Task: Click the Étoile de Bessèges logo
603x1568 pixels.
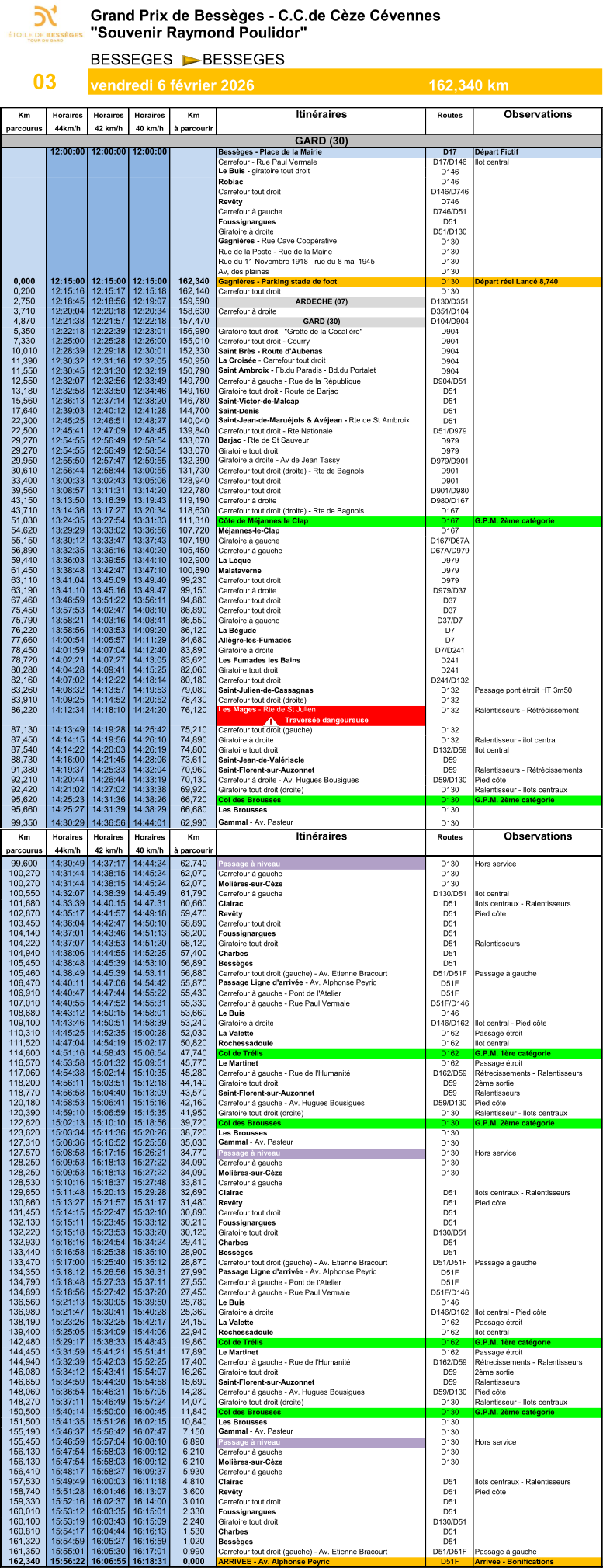Action: [x=45, y=23]
